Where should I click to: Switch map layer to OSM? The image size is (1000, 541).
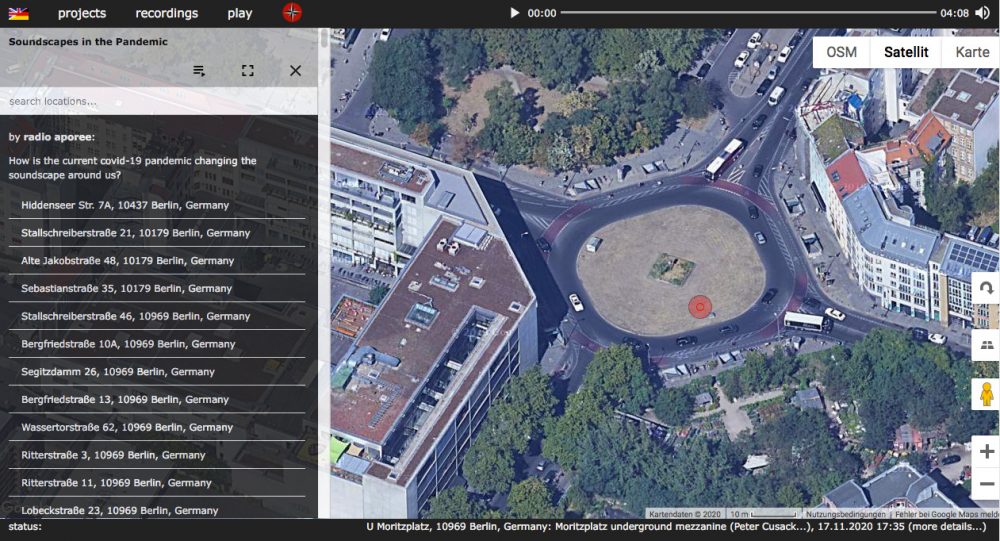(841, 52)
